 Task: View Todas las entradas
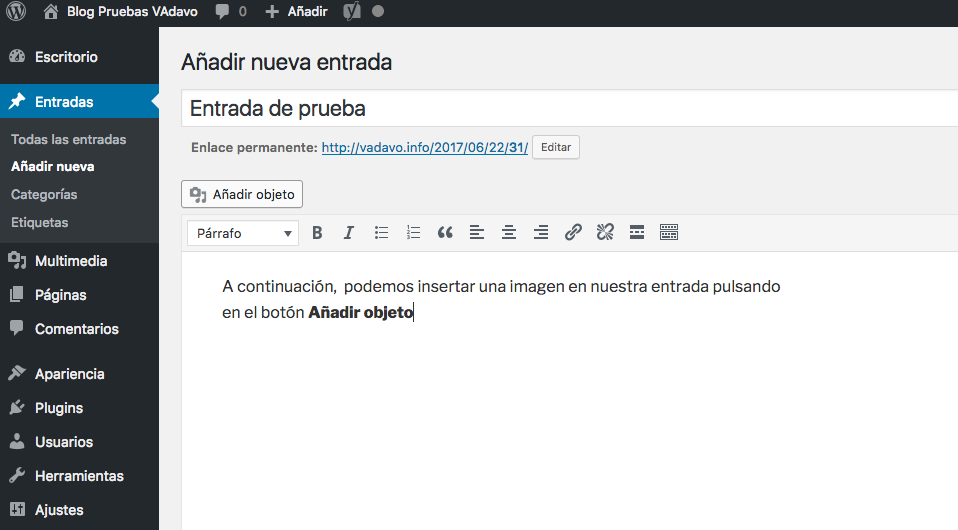[68, 139]
